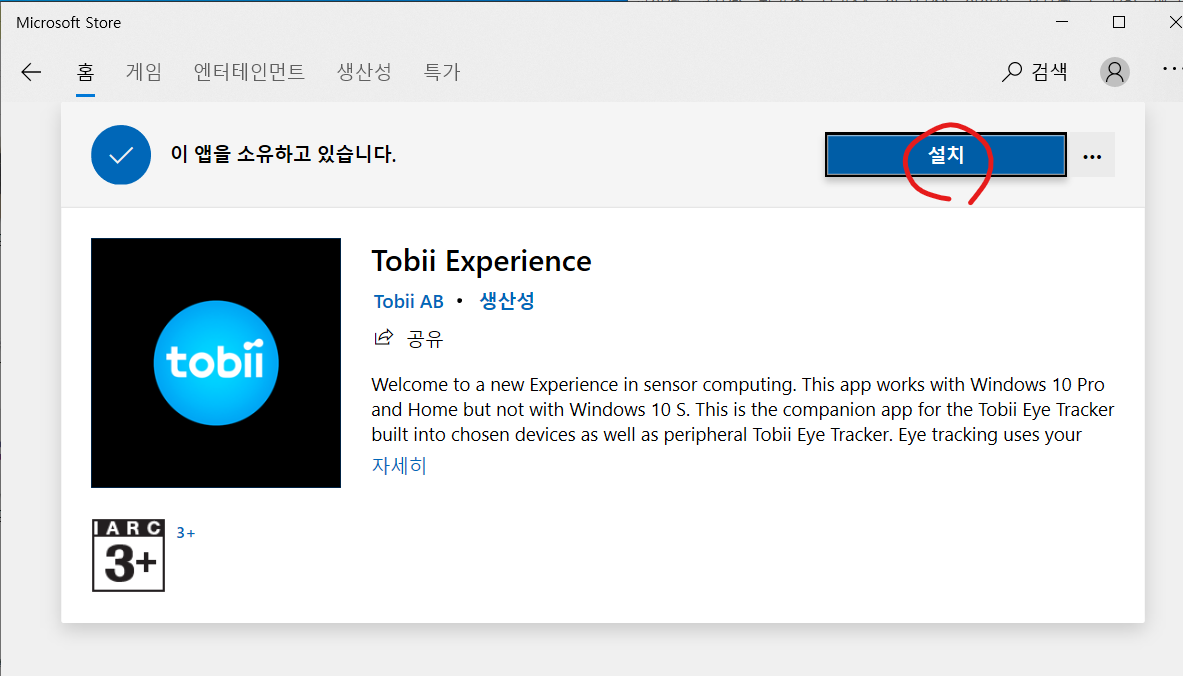Click the IARC 3+ rating badge

coord(128,555)
